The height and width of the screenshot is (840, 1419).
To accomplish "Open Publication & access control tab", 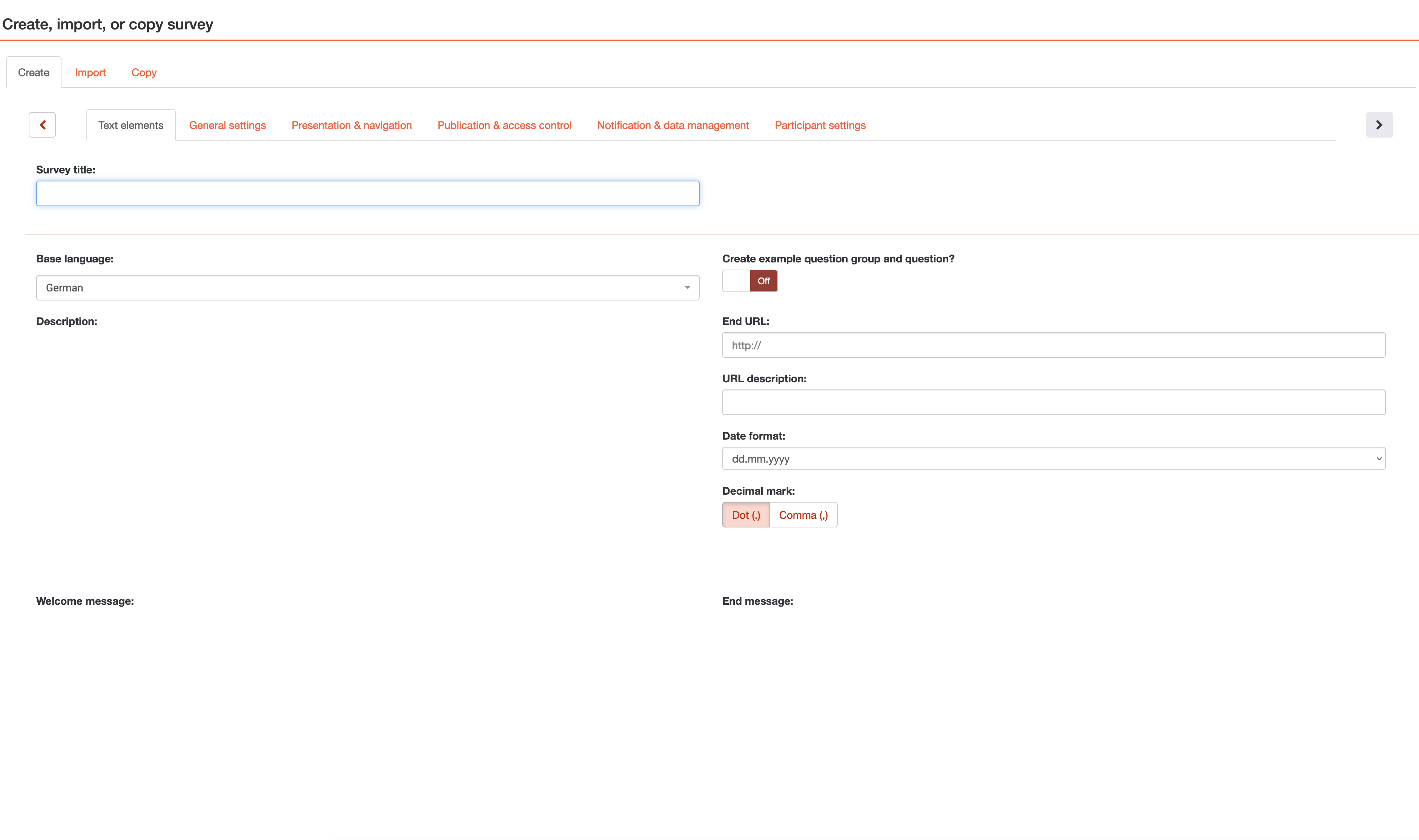I will tap(504, 125).
